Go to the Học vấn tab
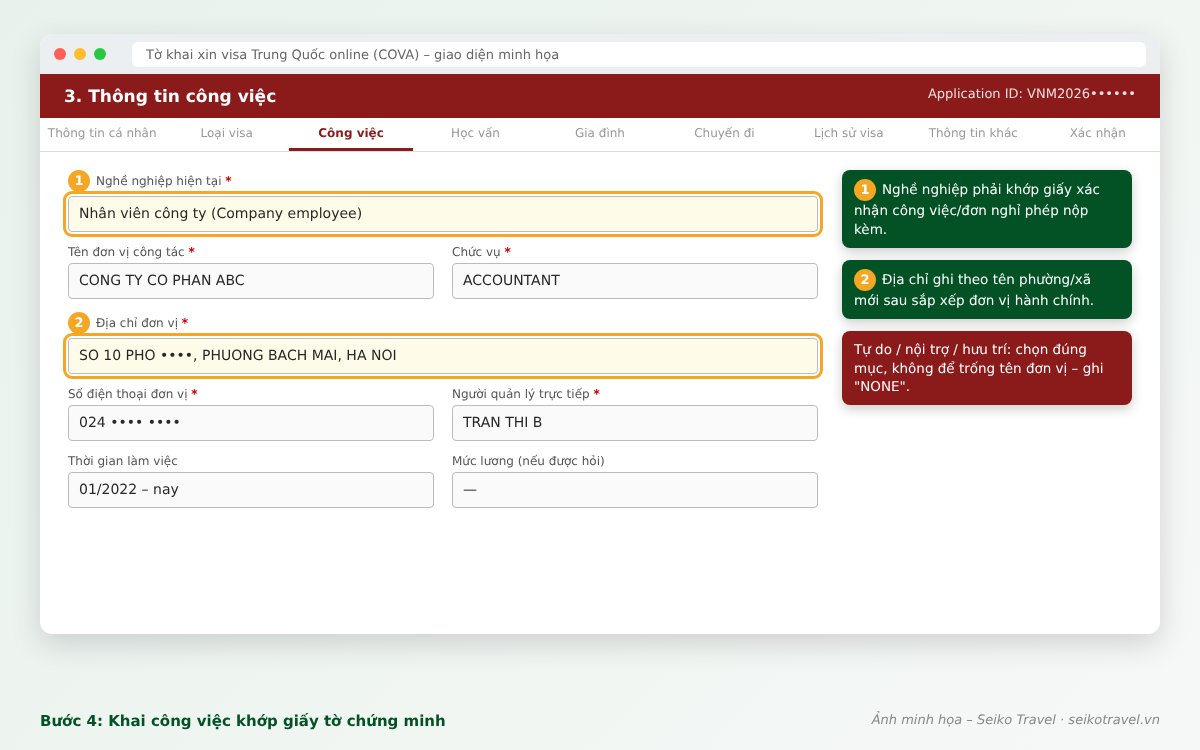The image size is (1200, 750). click(x=475, y=133)
